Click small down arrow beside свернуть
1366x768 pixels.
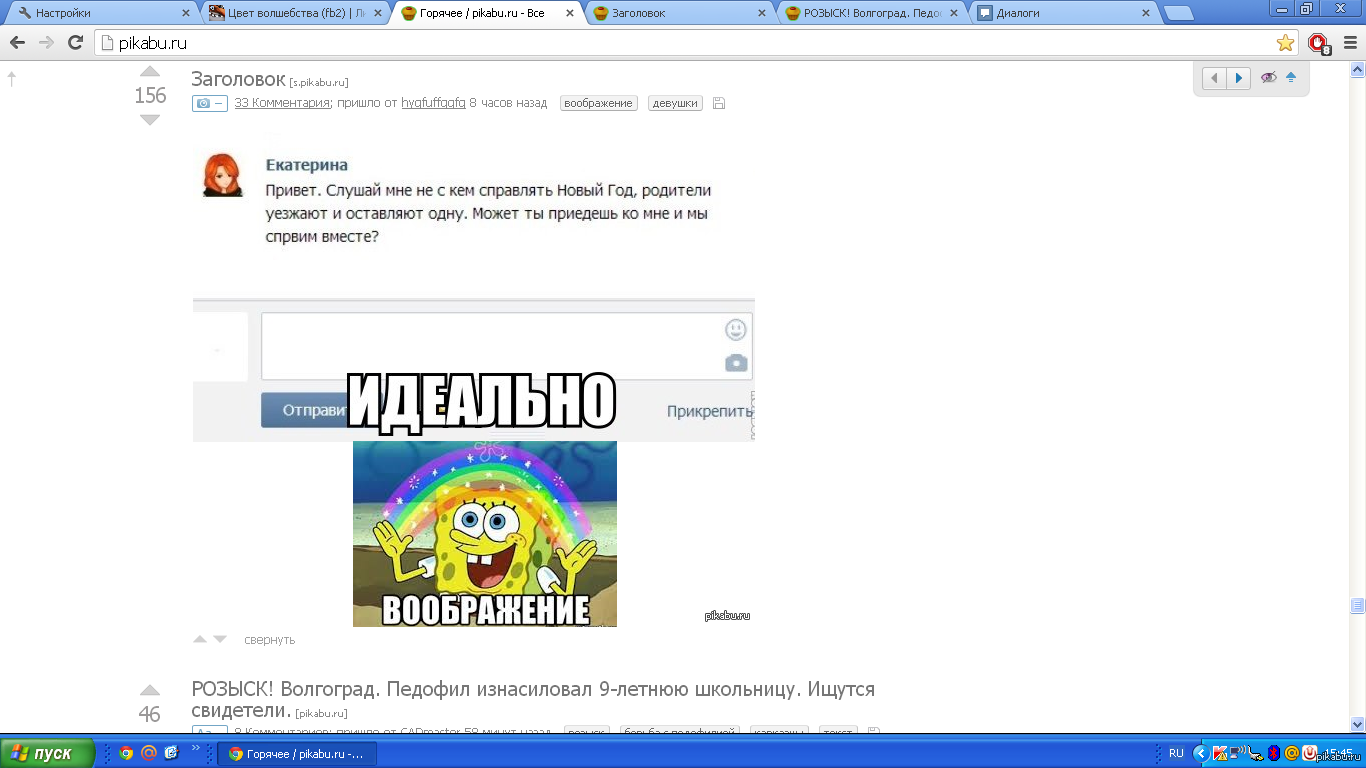click(x=220, y=639)
